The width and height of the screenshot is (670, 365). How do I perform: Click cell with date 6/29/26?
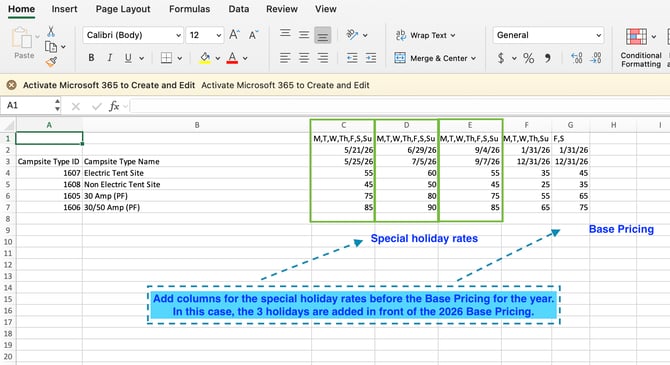[406, 150]
